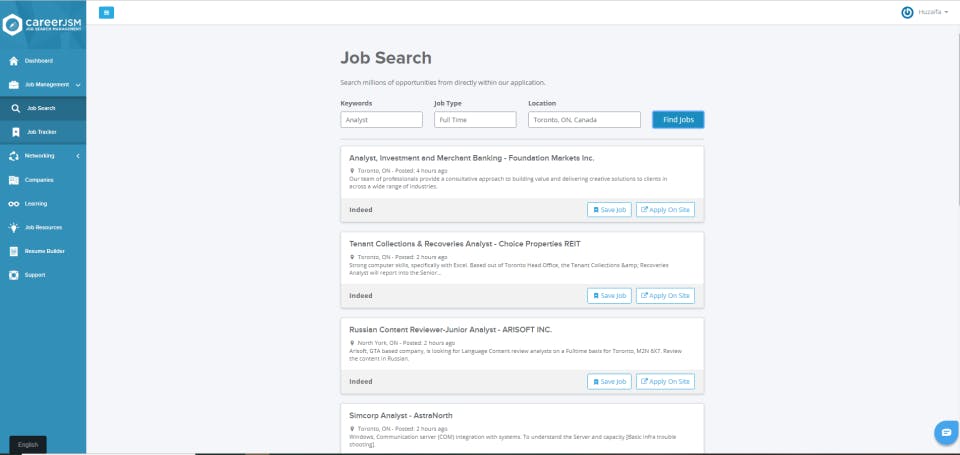Screen dimensions: 960x455
Task: Click the Job Tracker bookmark icon
Action: 16,132
